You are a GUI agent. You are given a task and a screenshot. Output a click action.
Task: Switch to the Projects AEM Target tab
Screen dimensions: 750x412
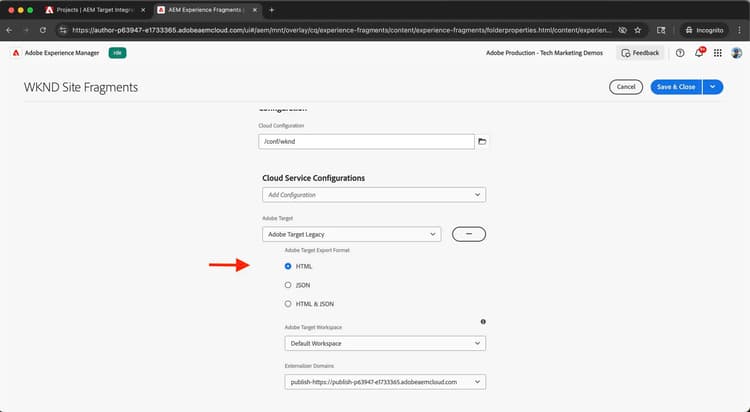(x=93, y=10)
